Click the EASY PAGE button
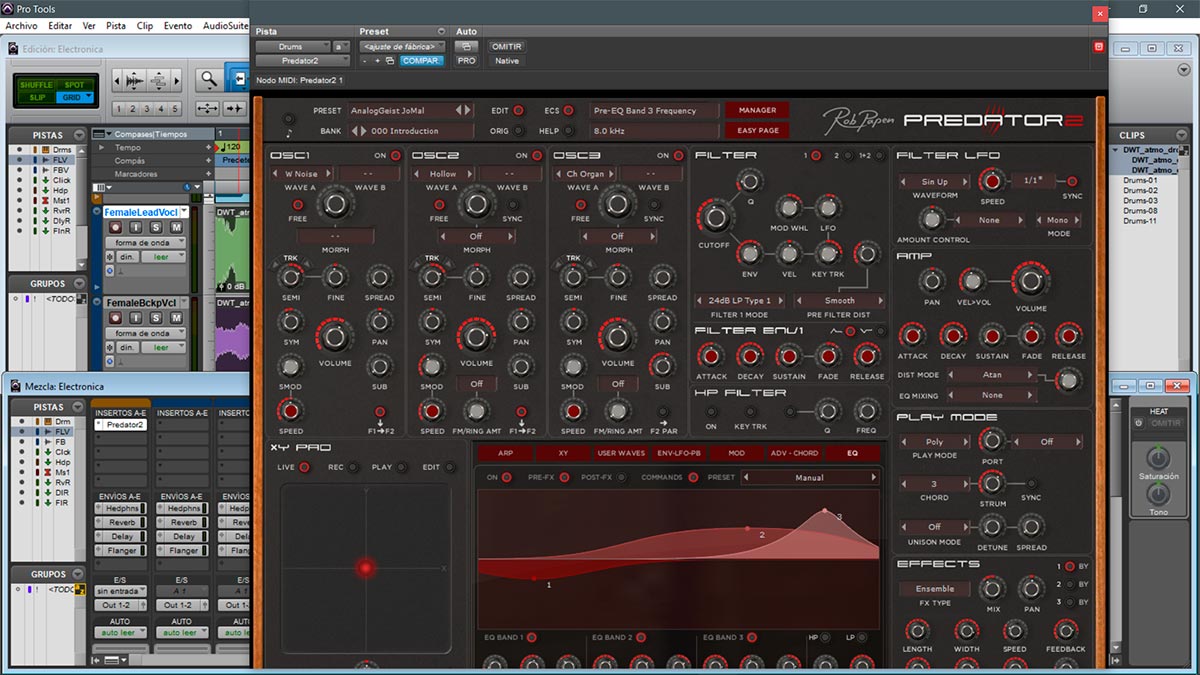The image size is (1200, 675). pos(757,131)
